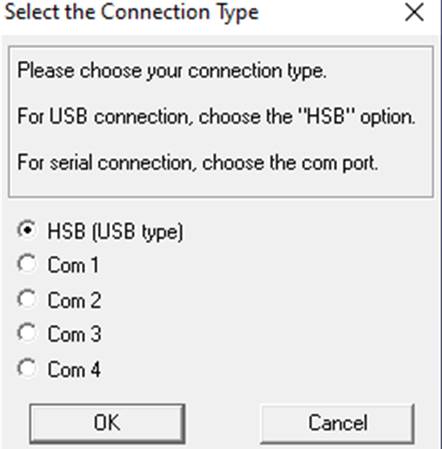
Task: Click the "Please choose your connection type." line
Action: click(172, 71)
